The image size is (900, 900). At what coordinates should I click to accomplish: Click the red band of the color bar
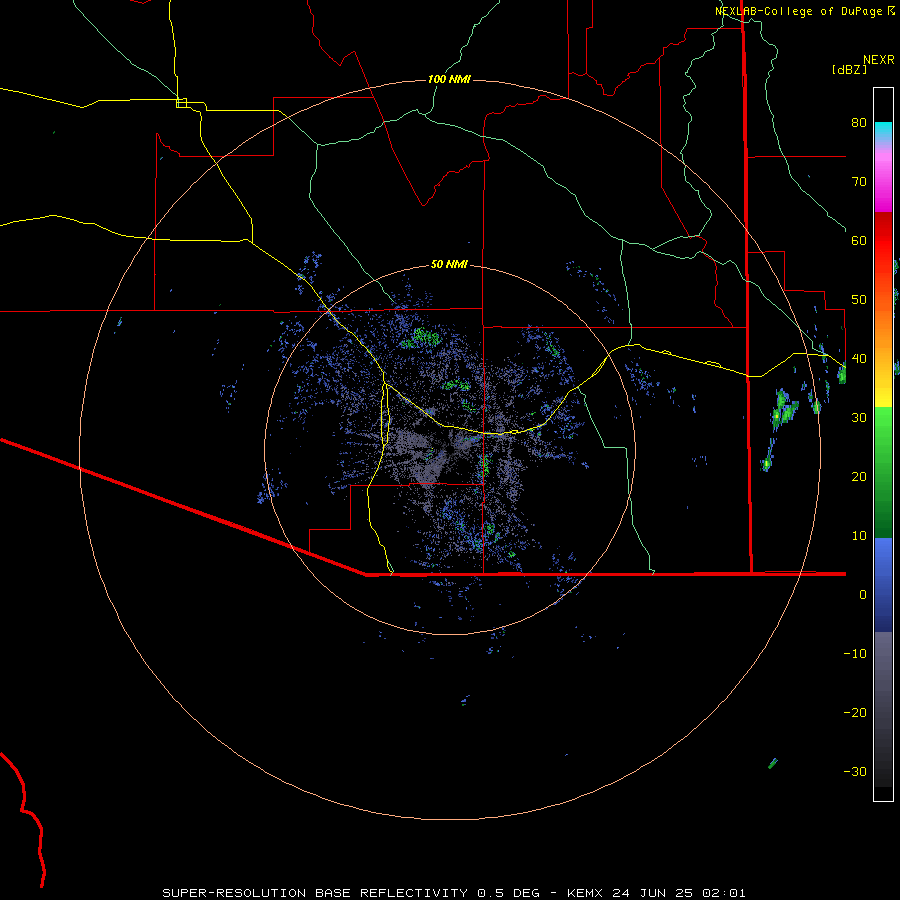[883, 241]
